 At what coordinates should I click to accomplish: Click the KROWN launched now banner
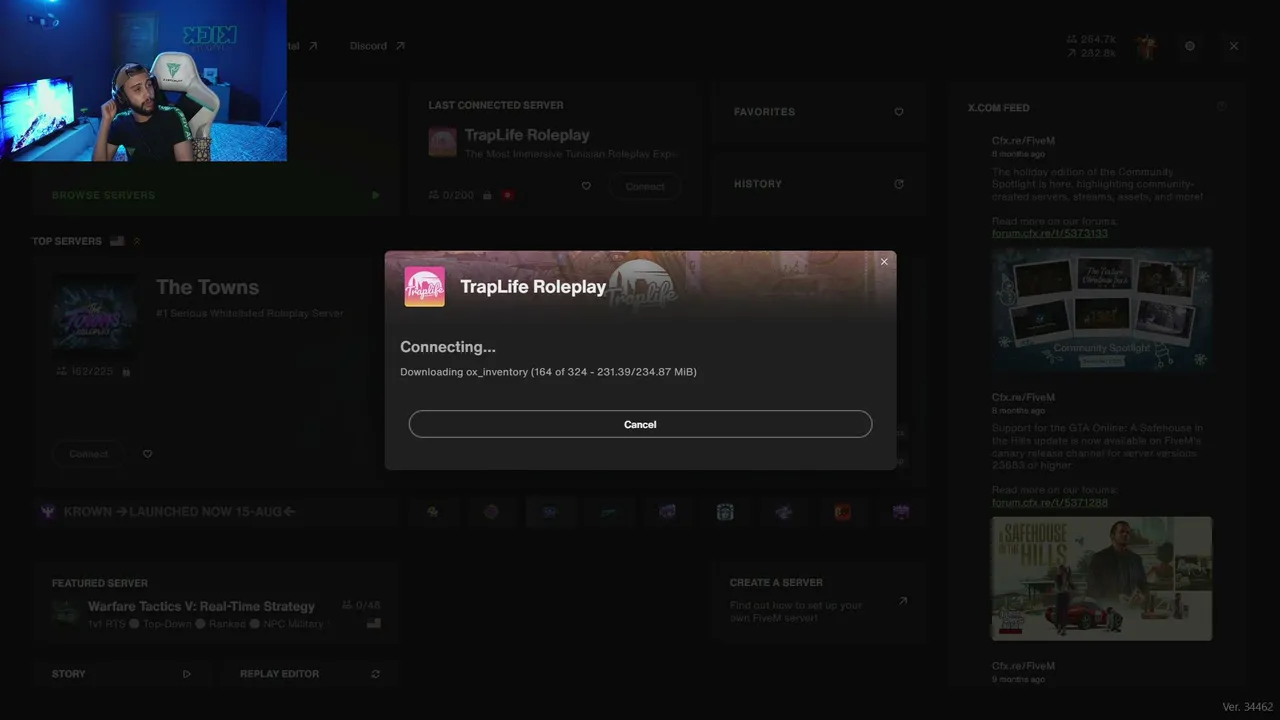(214, 512)
